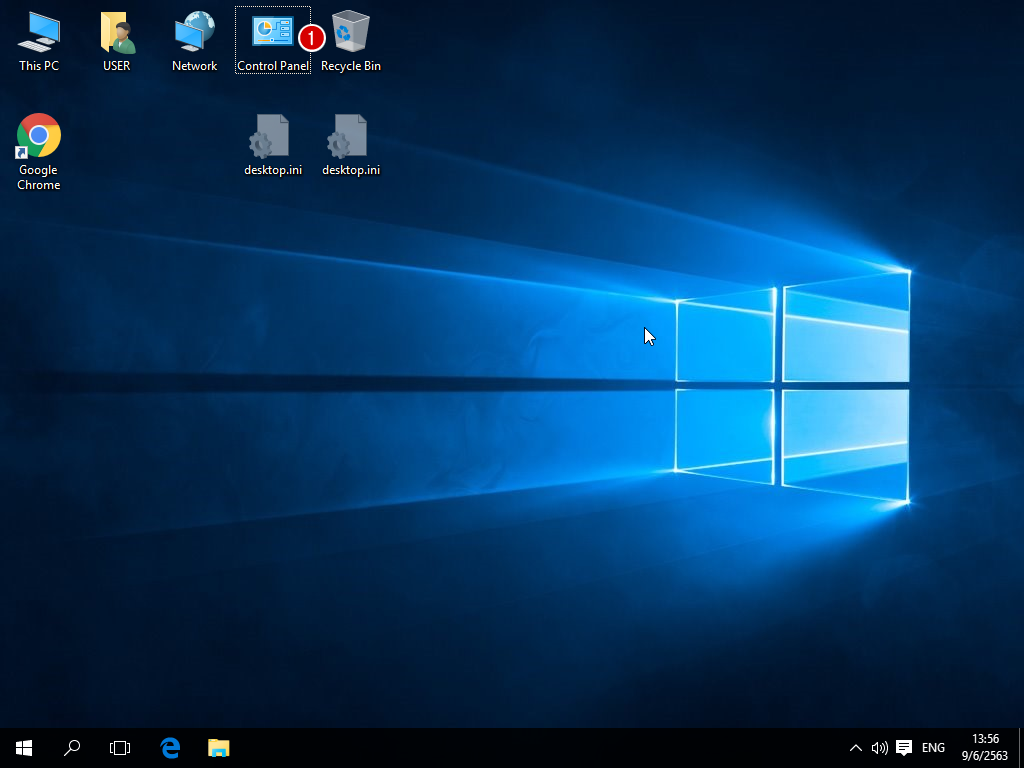Open the taskbar search magnifier
1024x768 pixels.
(72, 747)
